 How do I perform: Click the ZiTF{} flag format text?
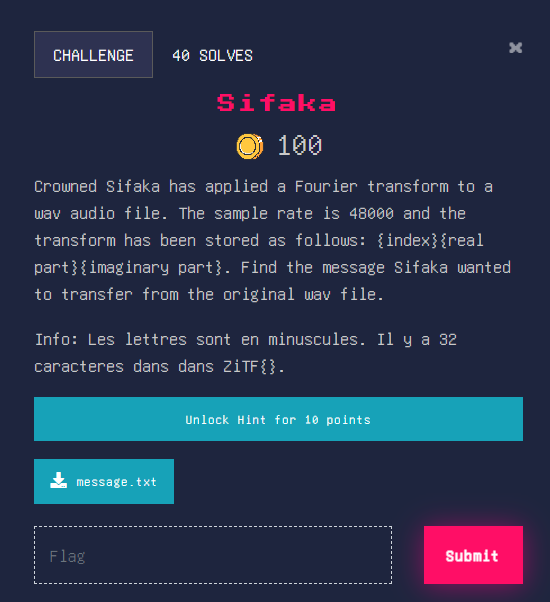(254, 367)
